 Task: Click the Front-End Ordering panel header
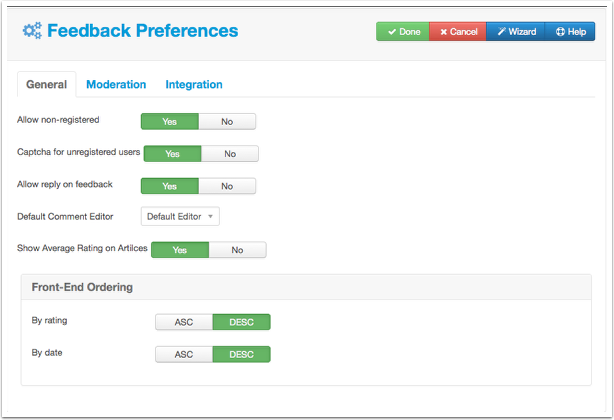point(306,287)
